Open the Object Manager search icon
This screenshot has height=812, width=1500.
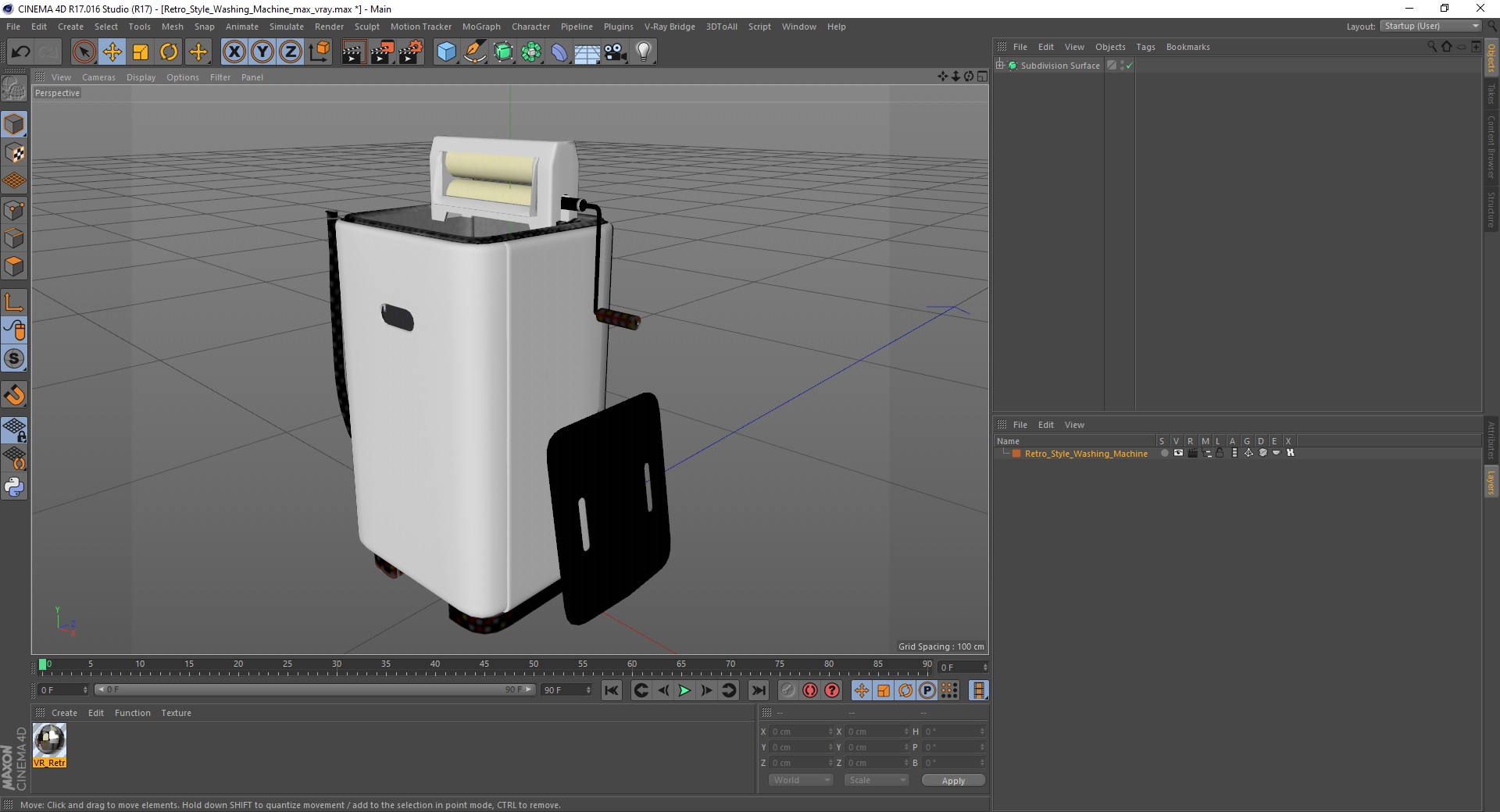[1432, 47]
